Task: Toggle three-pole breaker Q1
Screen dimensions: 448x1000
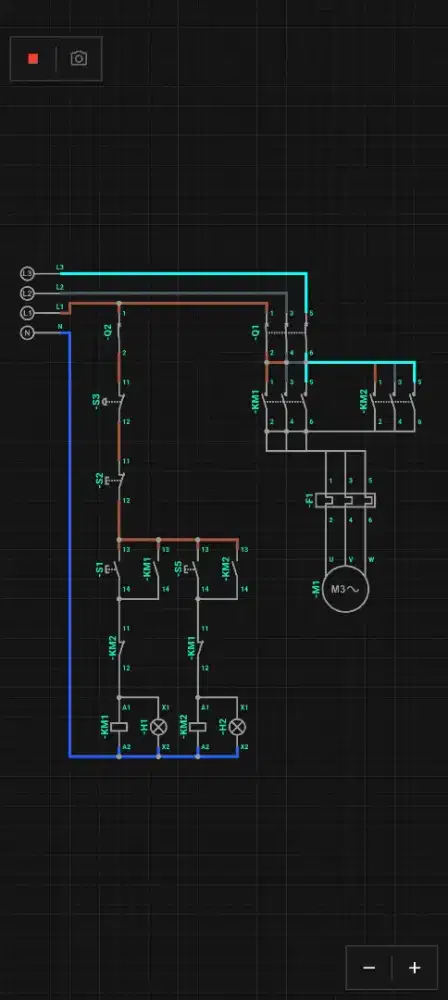Action: (287, 333)
